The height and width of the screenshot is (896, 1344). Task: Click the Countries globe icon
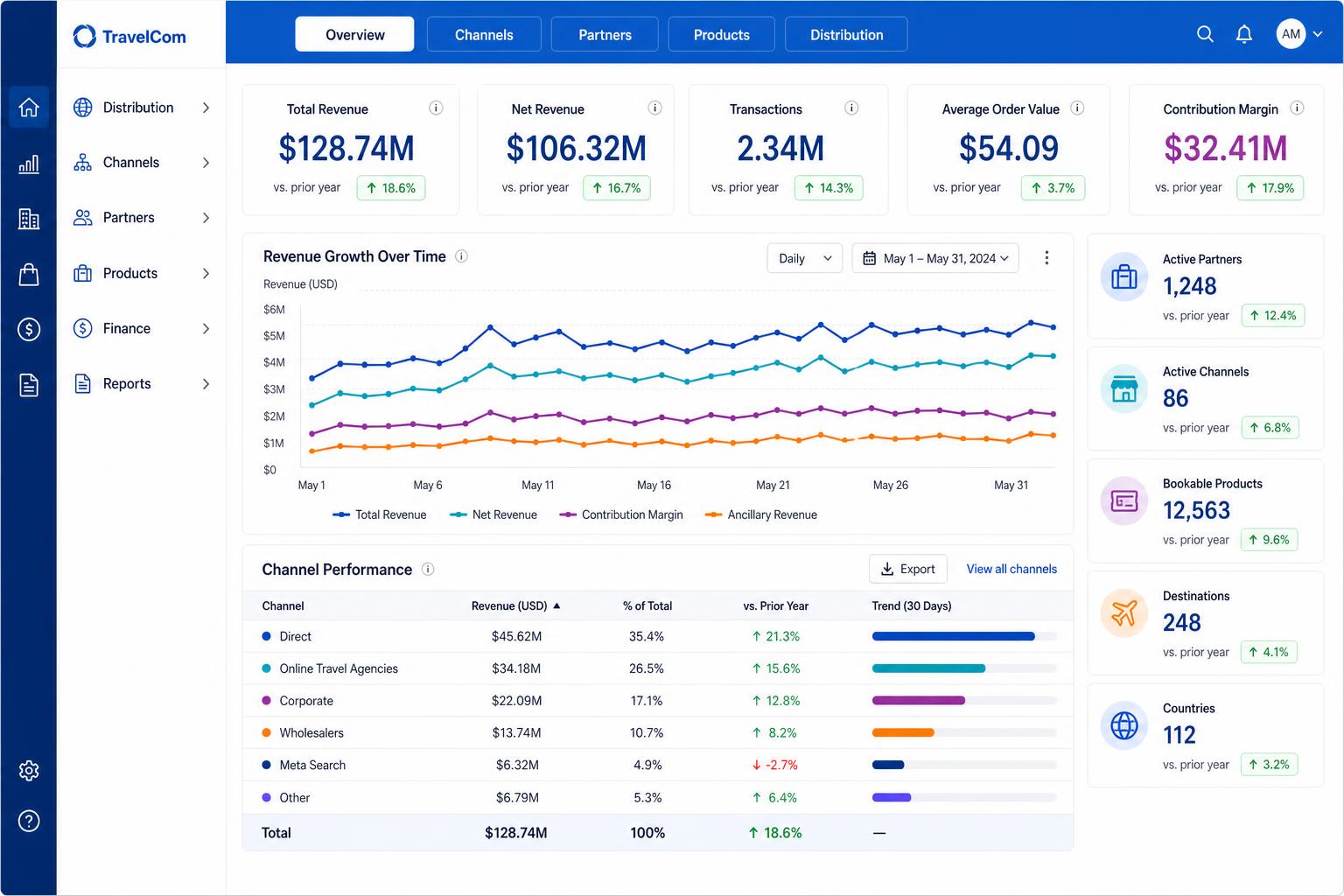[x=1123, y=725]
